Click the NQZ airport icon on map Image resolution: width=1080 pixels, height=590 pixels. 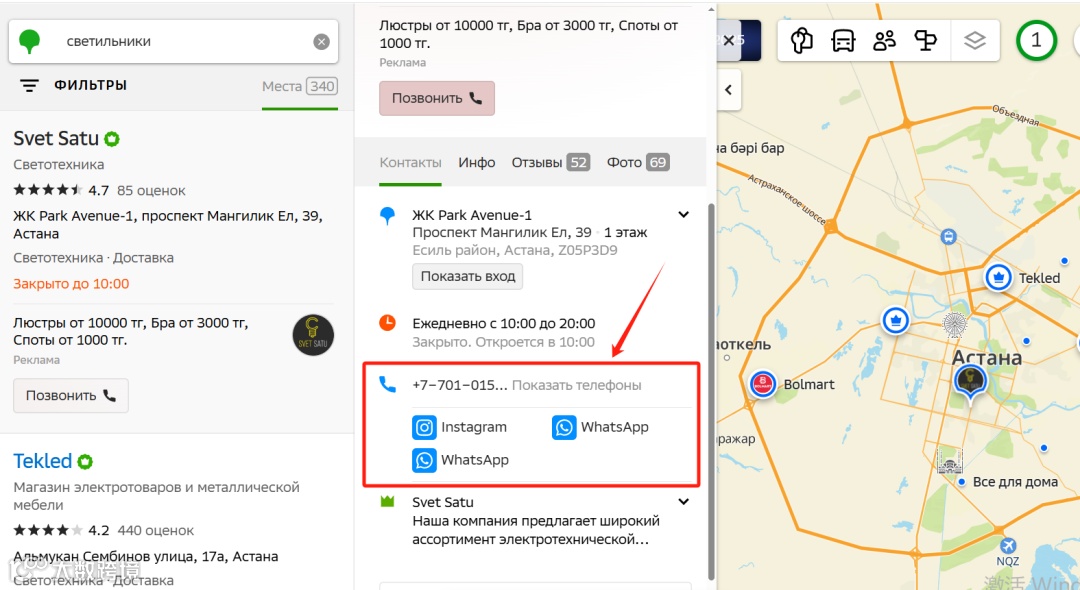[x=1007, y=545]
